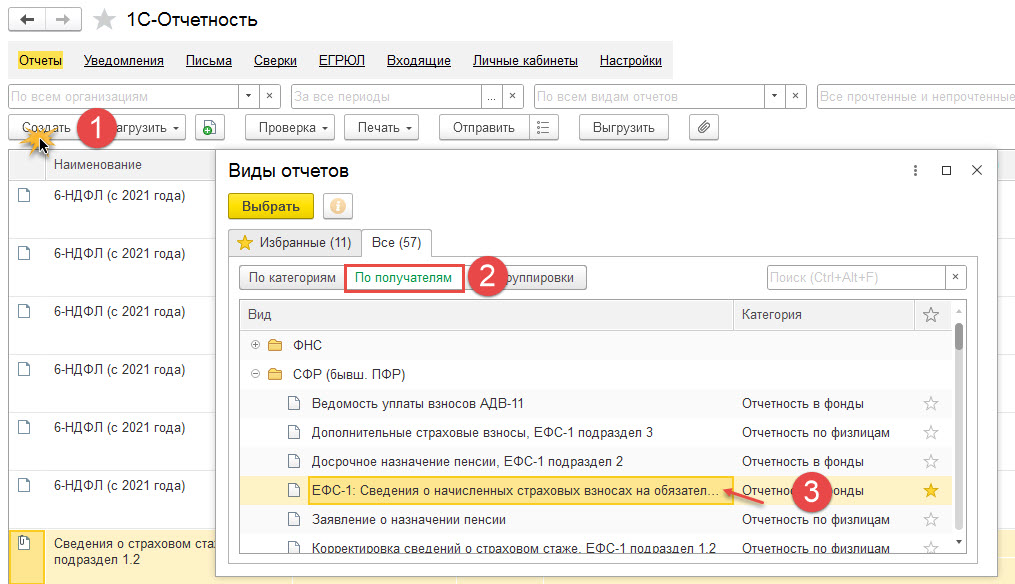The image size is (1015, 584).
Task: Expand the ФНС folder group
Action: click(x=255, y=345)
